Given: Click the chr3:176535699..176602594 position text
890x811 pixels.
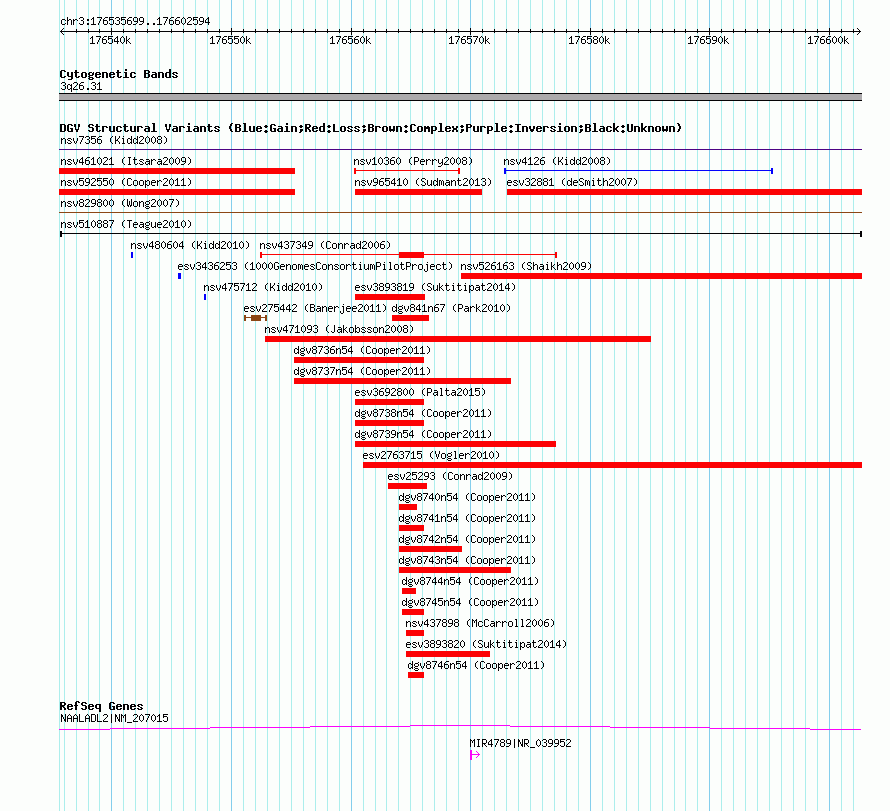Looking at the screenshot, I should pyautogui.click(x=135, y=21).
